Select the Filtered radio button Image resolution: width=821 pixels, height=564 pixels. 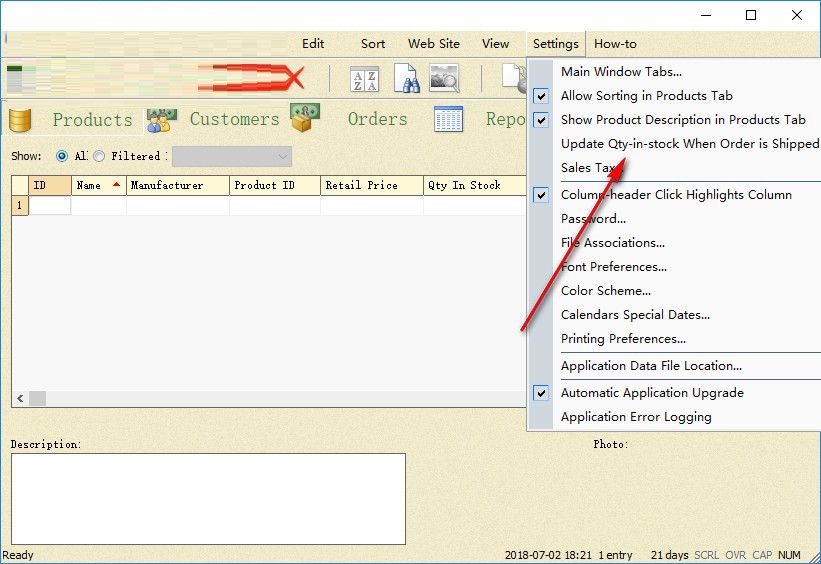(99, 156)
